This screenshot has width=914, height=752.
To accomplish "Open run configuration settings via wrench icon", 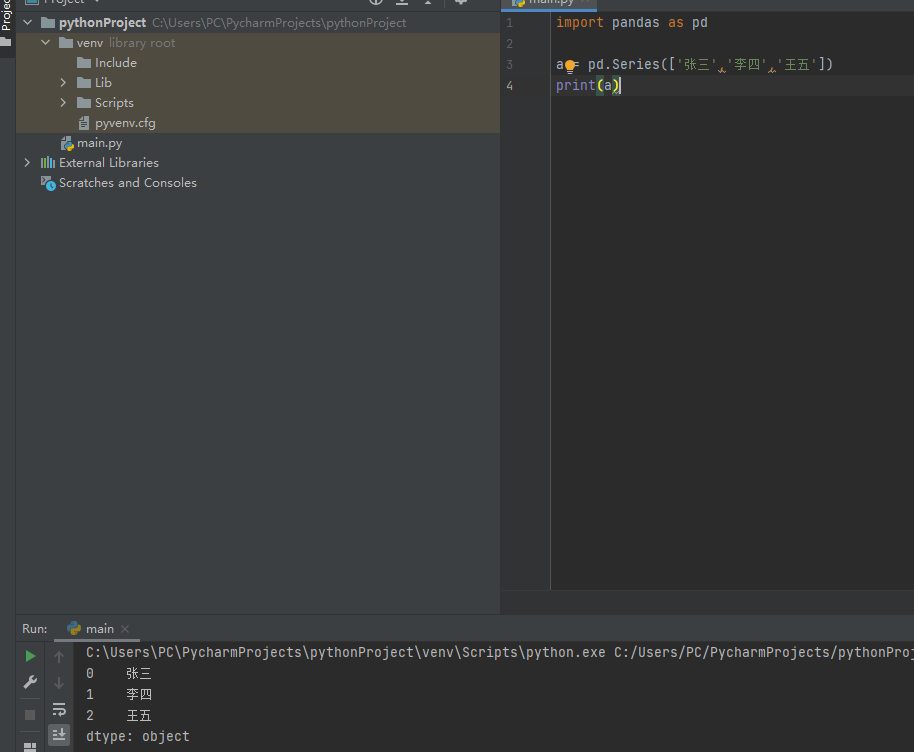I will [29, 683].
